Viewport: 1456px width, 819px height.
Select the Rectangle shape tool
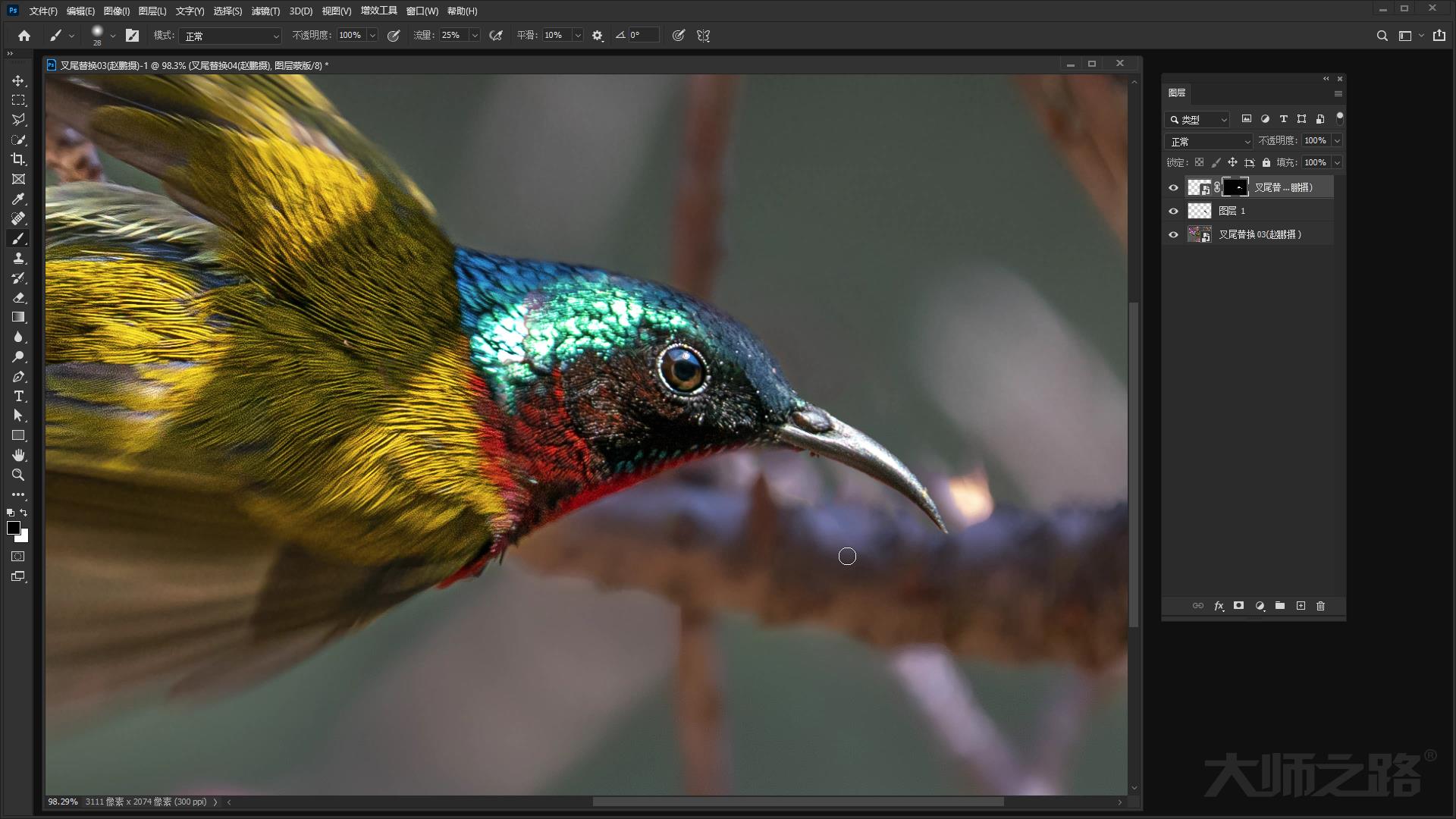pos(18,435)
